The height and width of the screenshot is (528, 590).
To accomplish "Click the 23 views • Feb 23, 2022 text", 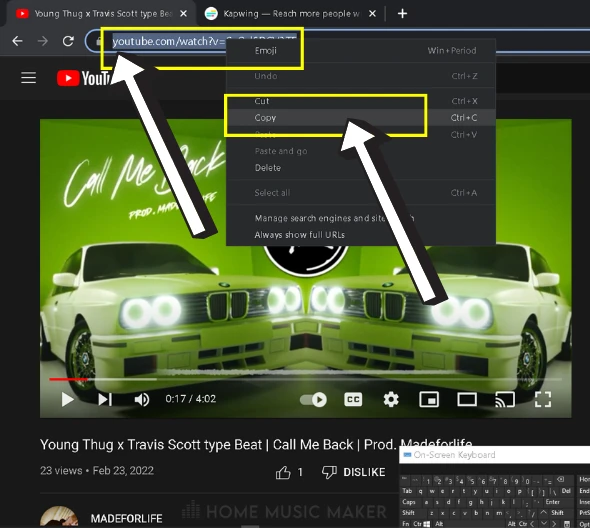I will pos(97,470).
